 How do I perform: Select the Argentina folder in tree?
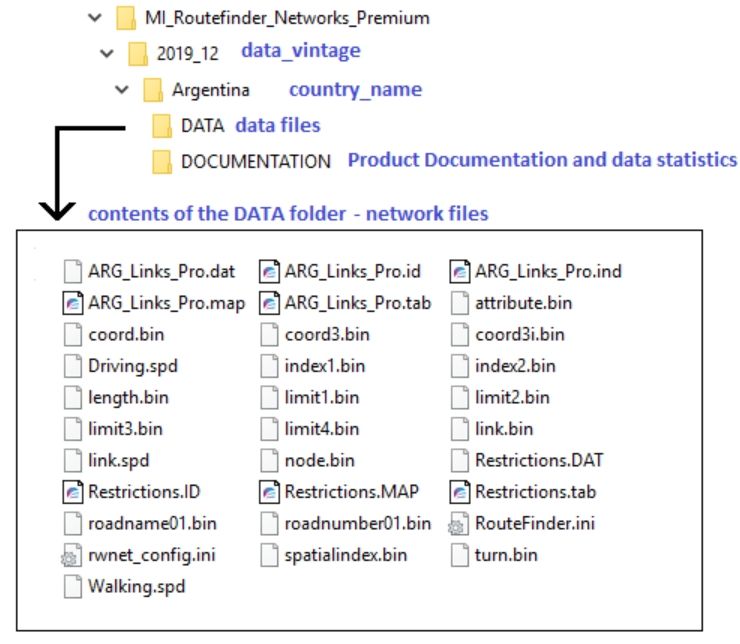[x=210, y=90]
